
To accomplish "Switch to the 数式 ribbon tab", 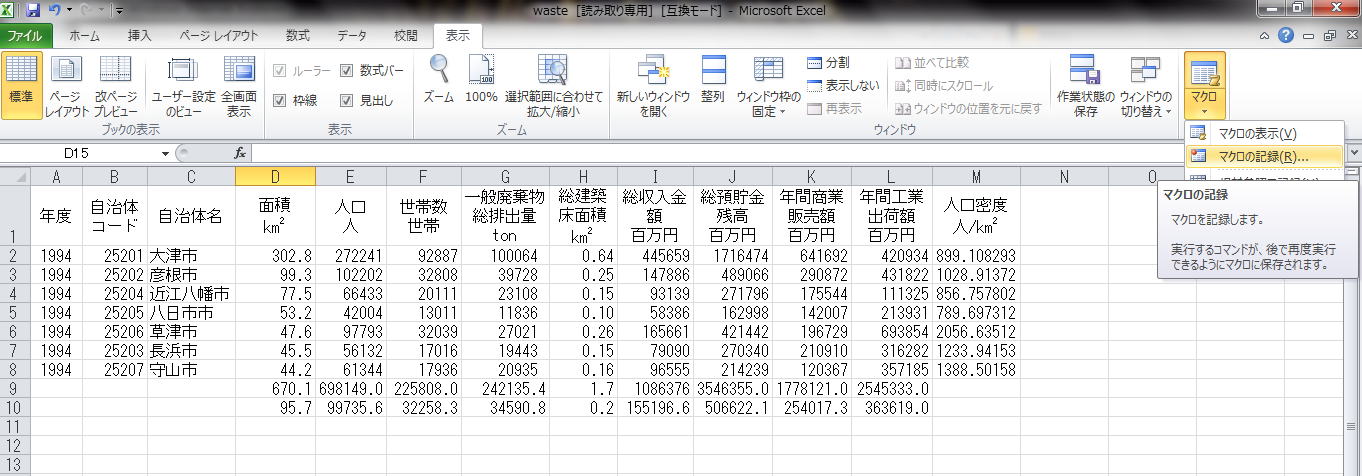I will pos(297,35).
